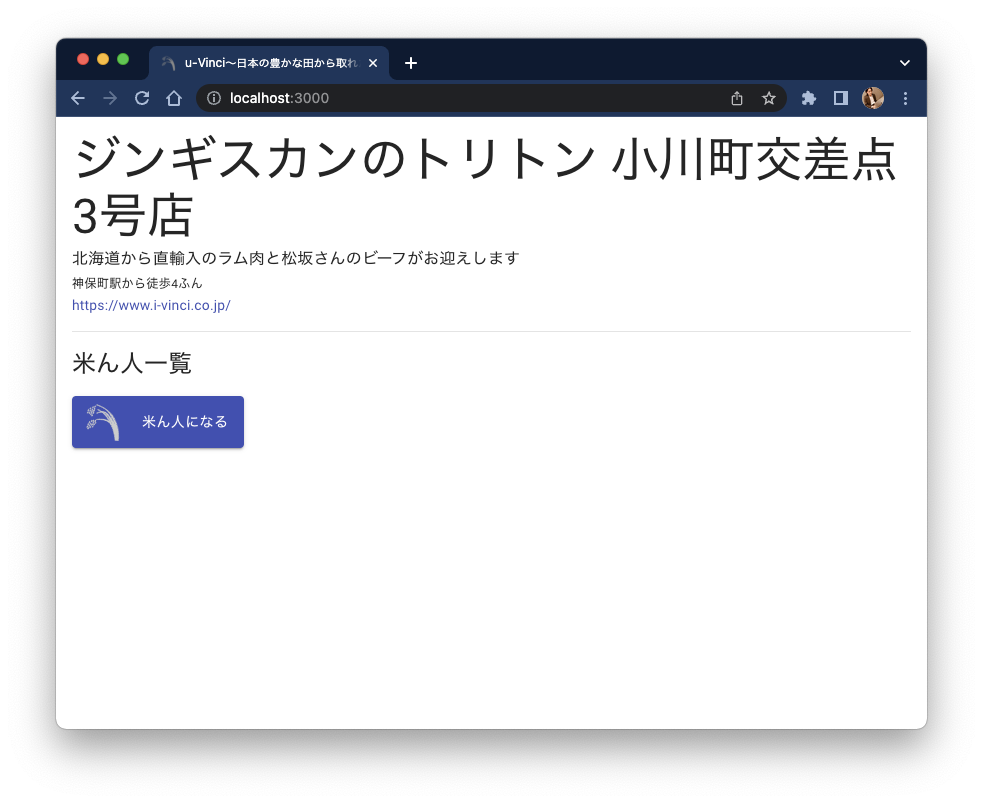Screen dimensions: 983x803
Task: Open the Extensions puzzle icon
Action: [x=809, y=98]
